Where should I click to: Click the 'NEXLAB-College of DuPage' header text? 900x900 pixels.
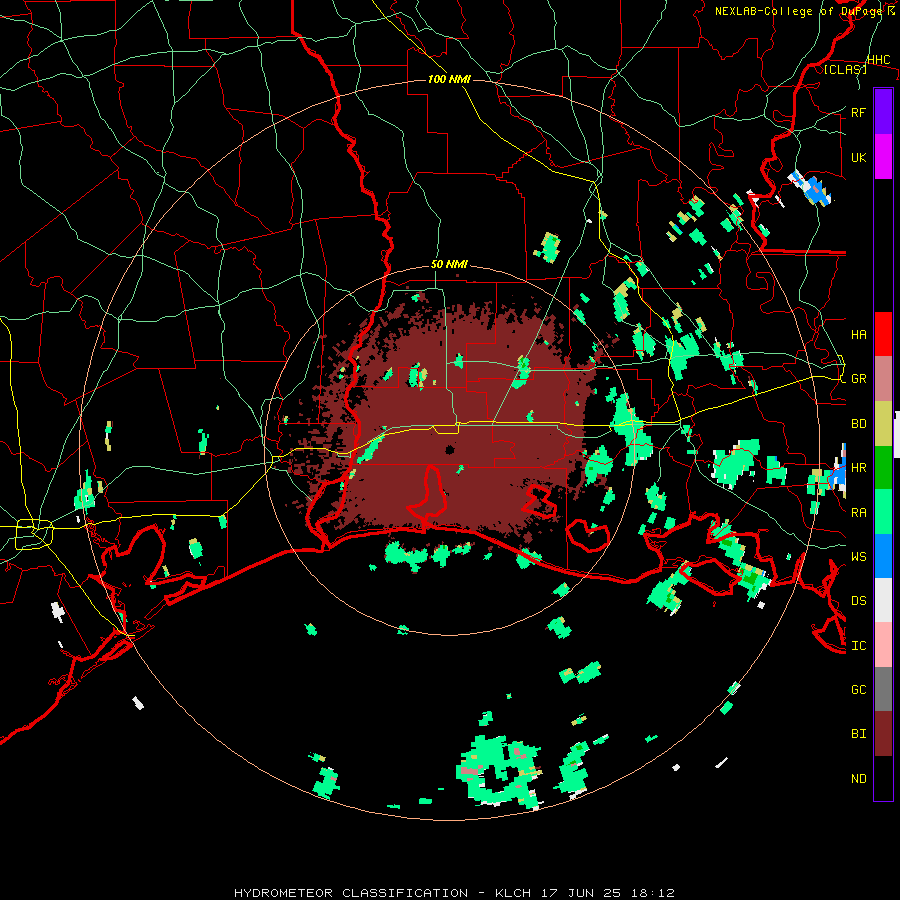click(799, 11)
